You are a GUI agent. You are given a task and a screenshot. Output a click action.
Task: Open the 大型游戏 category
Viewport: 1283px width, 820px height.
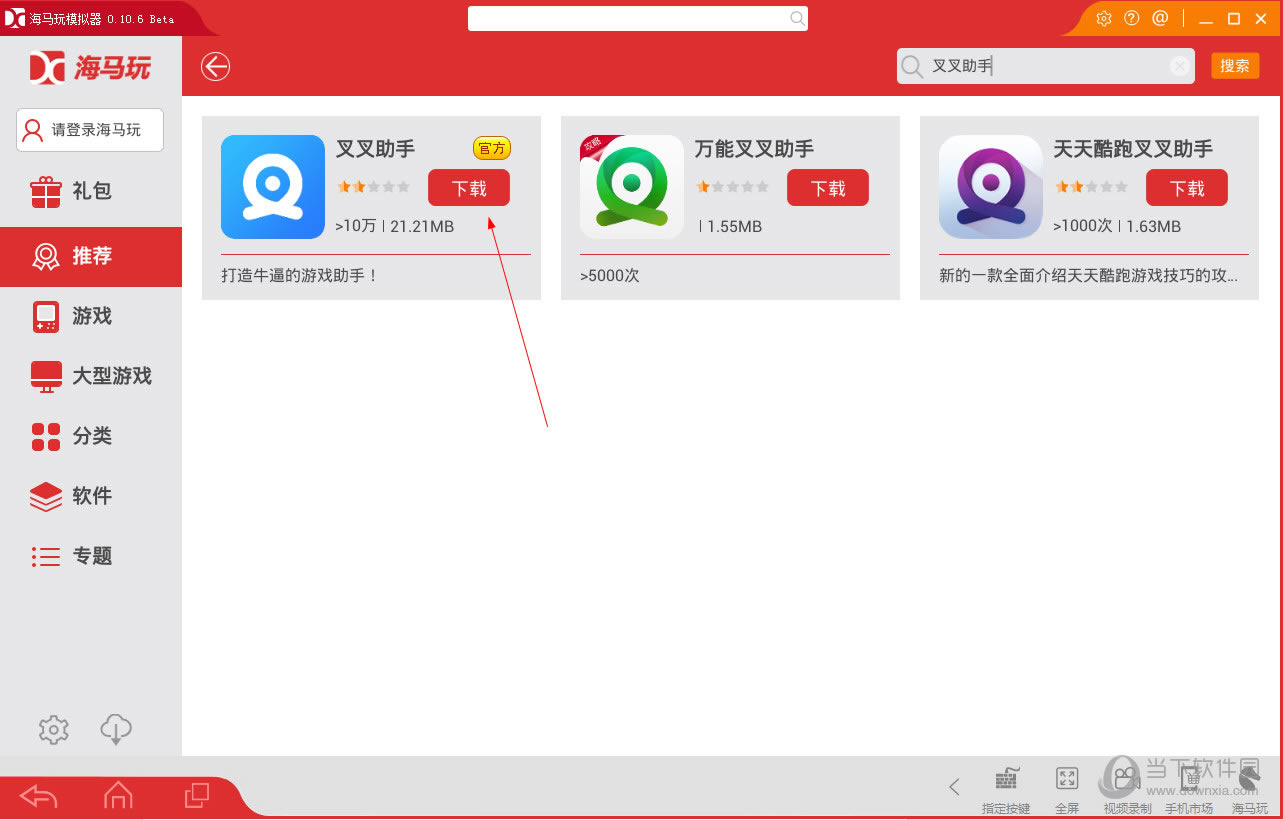91,376
